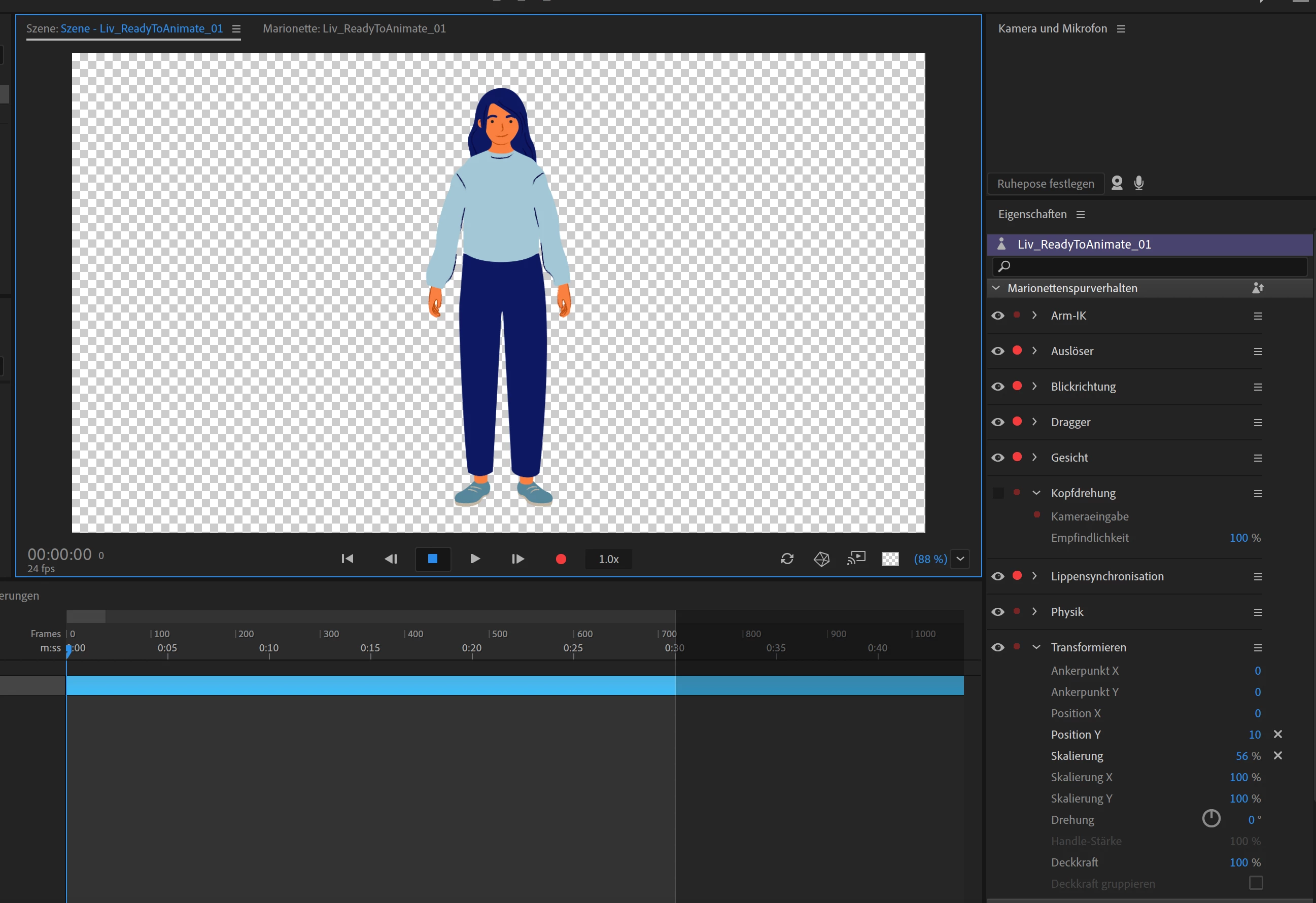Toggle the microphone input icon

pyautogui.click(x=1139, y=183)
